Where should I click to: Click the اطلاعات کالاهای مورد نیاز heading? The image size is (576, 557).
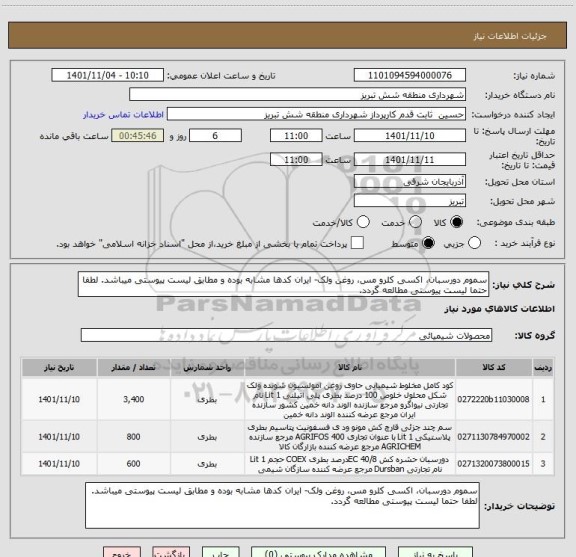499,309
